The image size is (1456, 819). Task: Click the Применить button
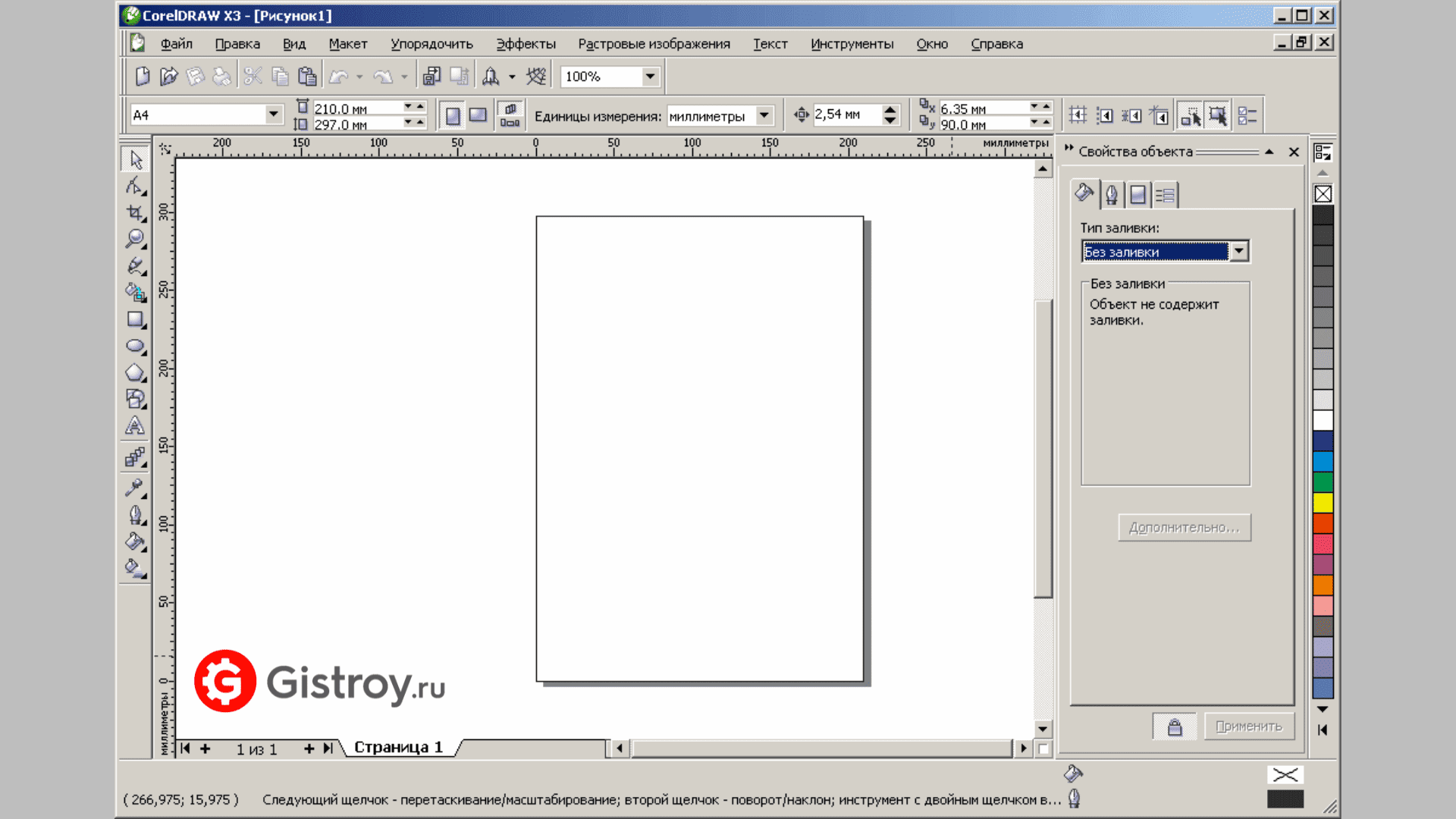click(x=1248, y=726)
